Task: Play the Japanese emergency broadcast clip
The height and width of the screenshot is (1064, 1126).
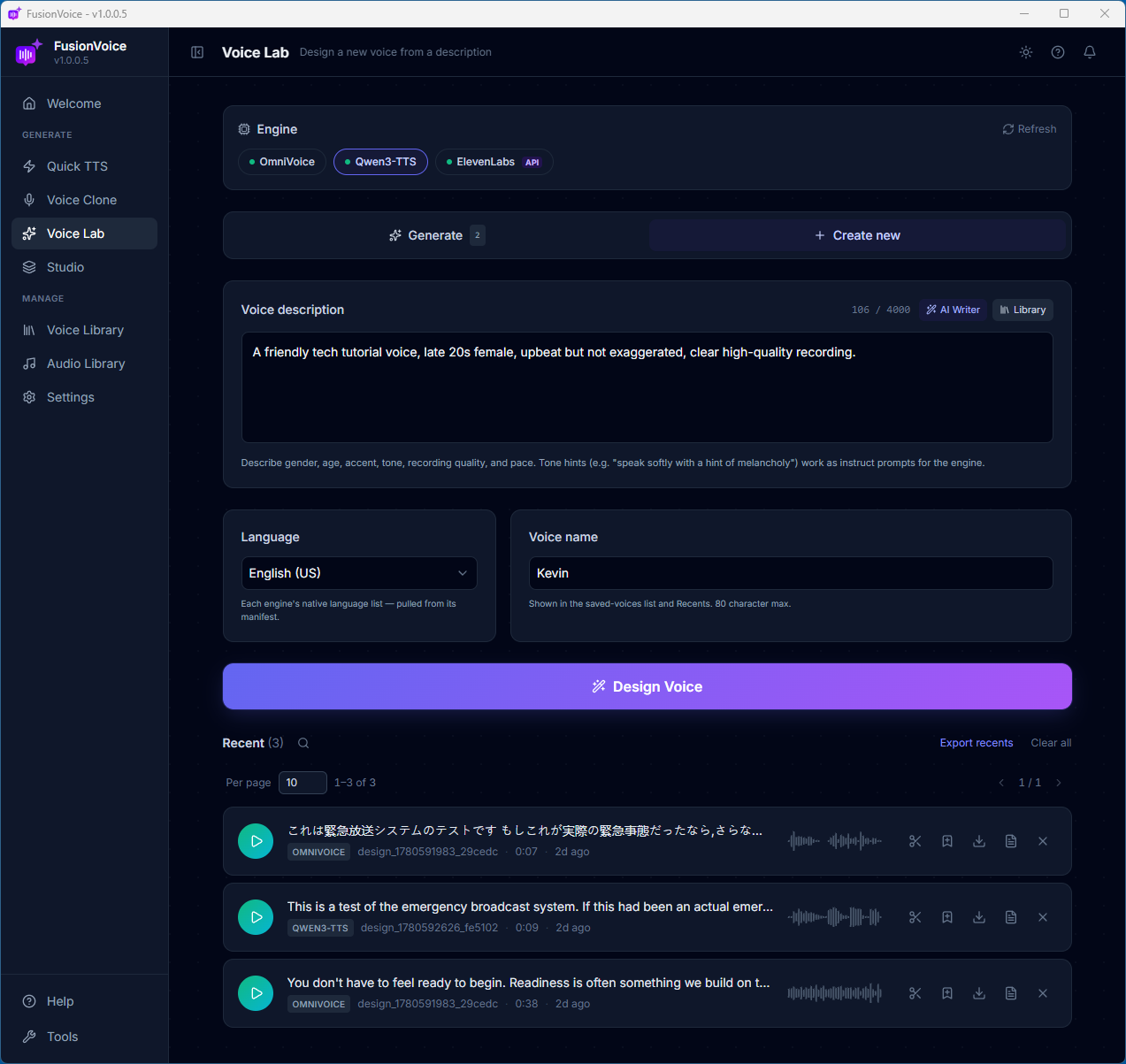Action: click(x=256, y=841)
